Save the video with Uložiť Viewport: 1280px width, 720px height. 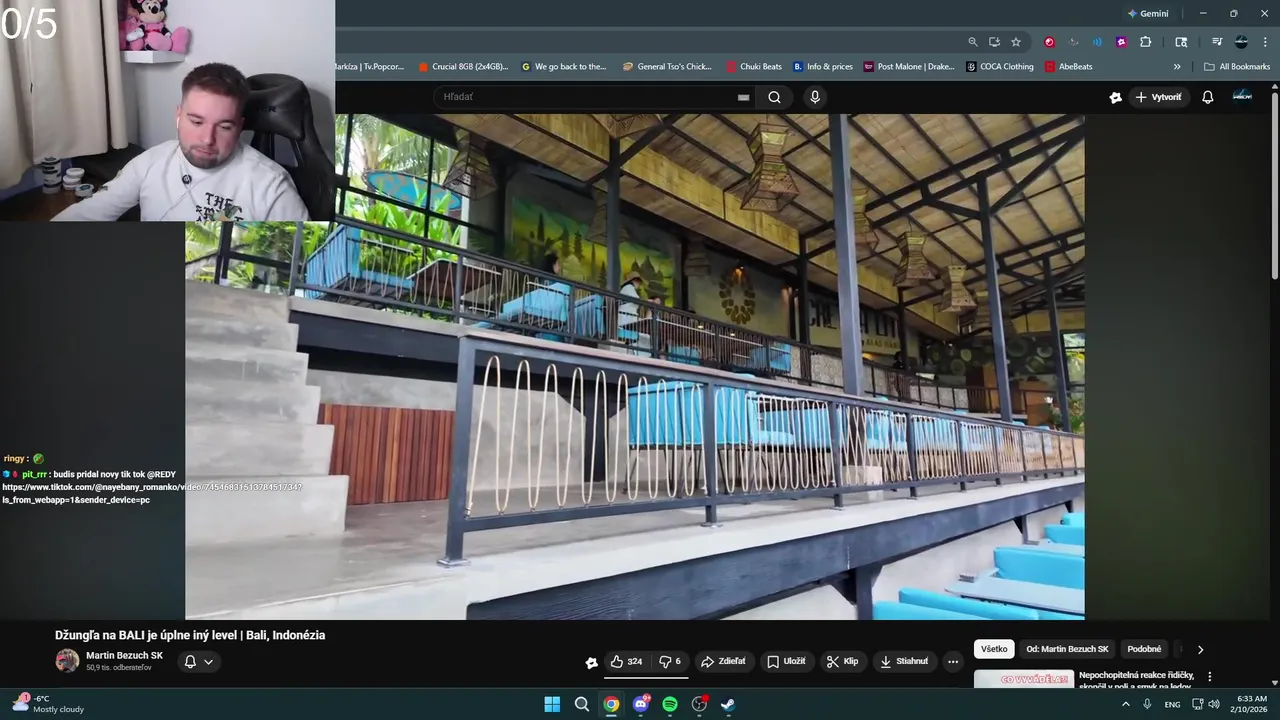coord(786,661)
